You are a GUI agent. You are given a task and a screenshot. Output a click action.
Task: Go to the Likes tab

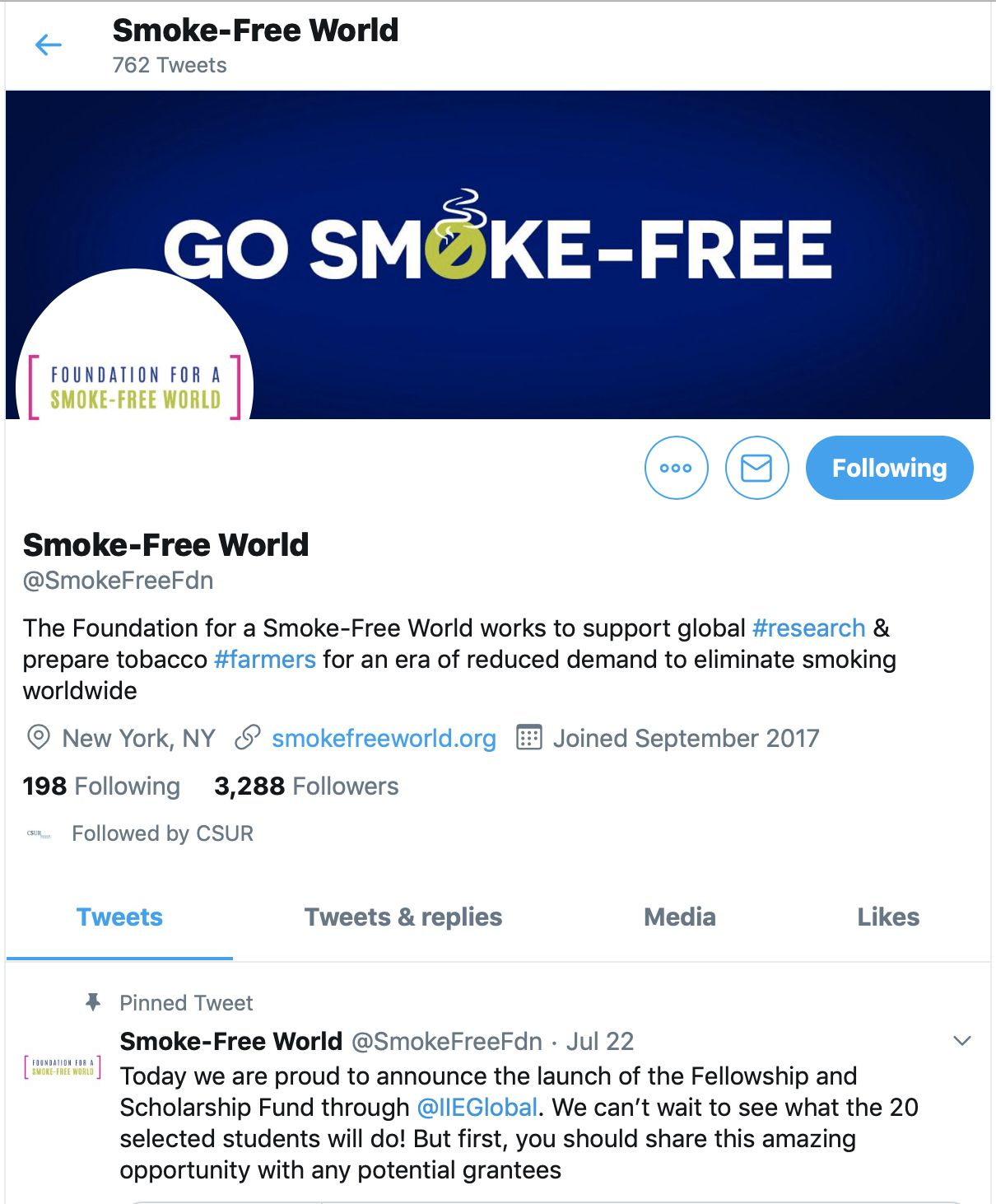tap(888, 917)
